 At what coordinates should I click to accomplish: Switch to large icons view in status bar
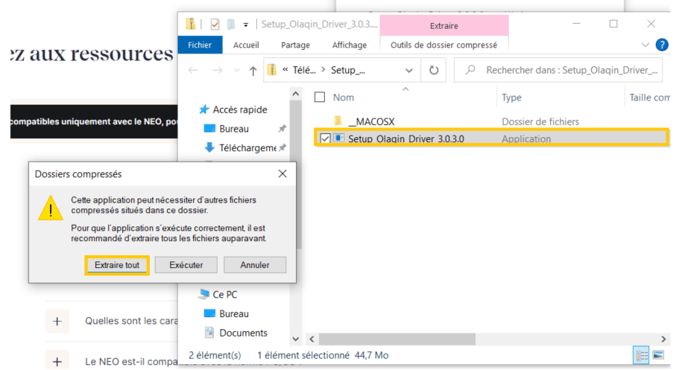pos(658,355)
